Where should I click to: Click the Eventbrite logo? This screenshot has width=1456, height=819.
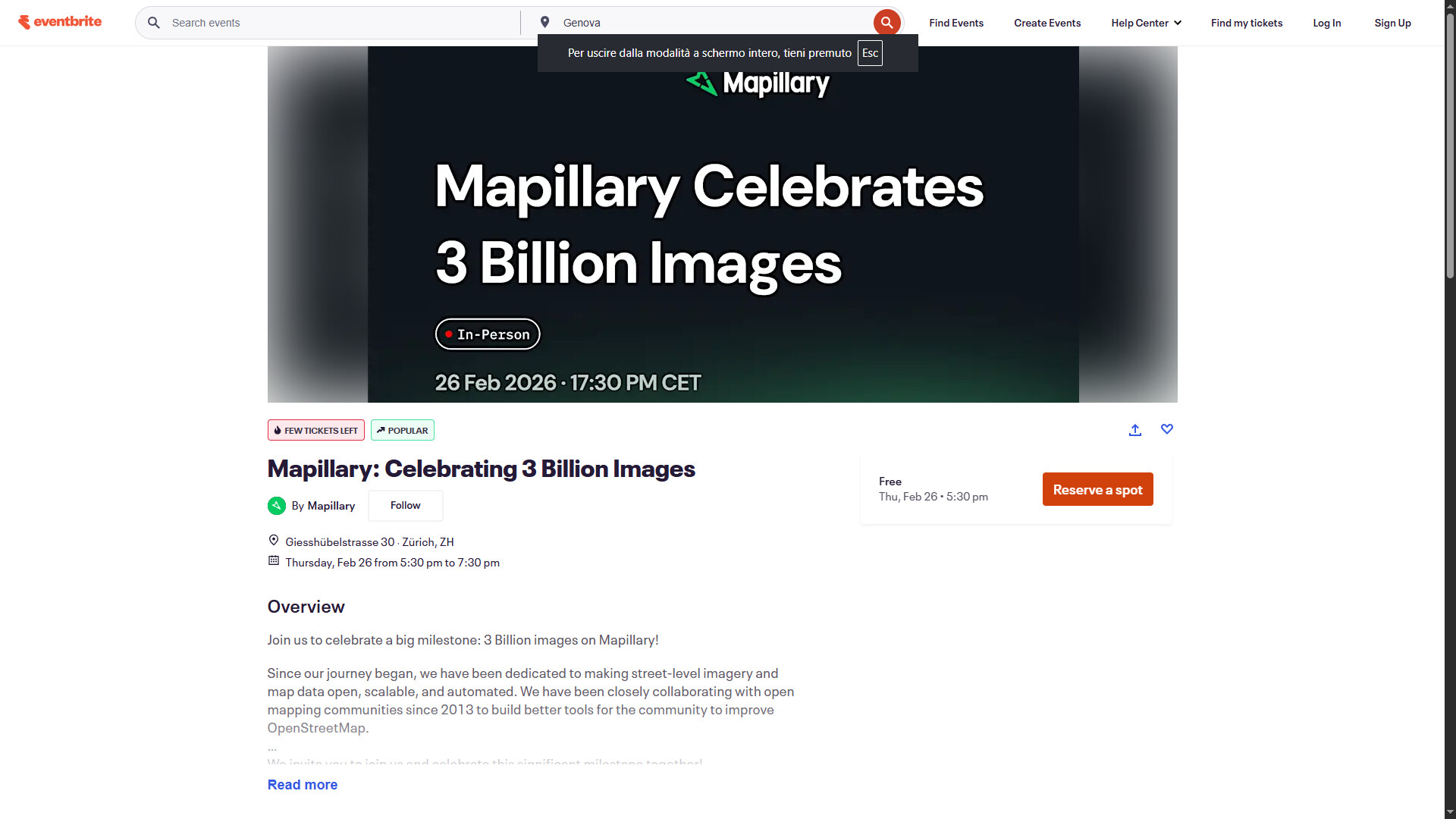[60, 22]
